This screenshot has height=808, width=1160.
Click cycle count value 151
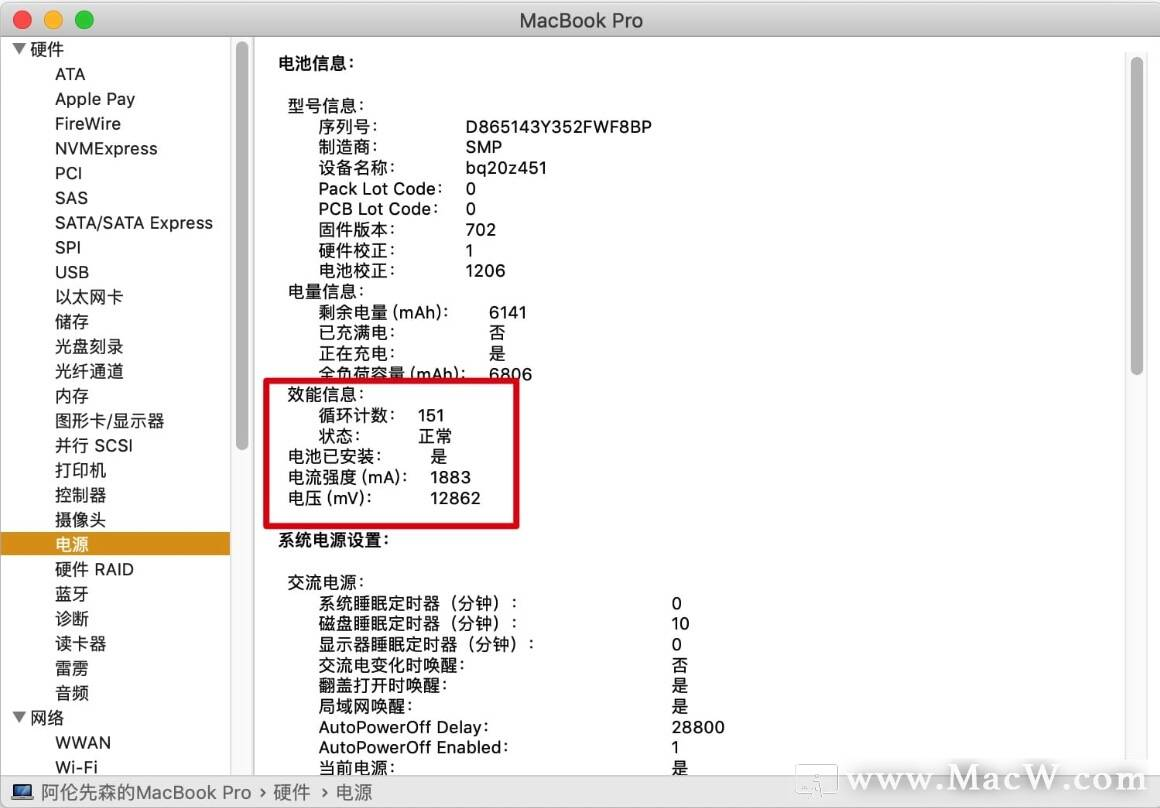(x=431, y=415)
